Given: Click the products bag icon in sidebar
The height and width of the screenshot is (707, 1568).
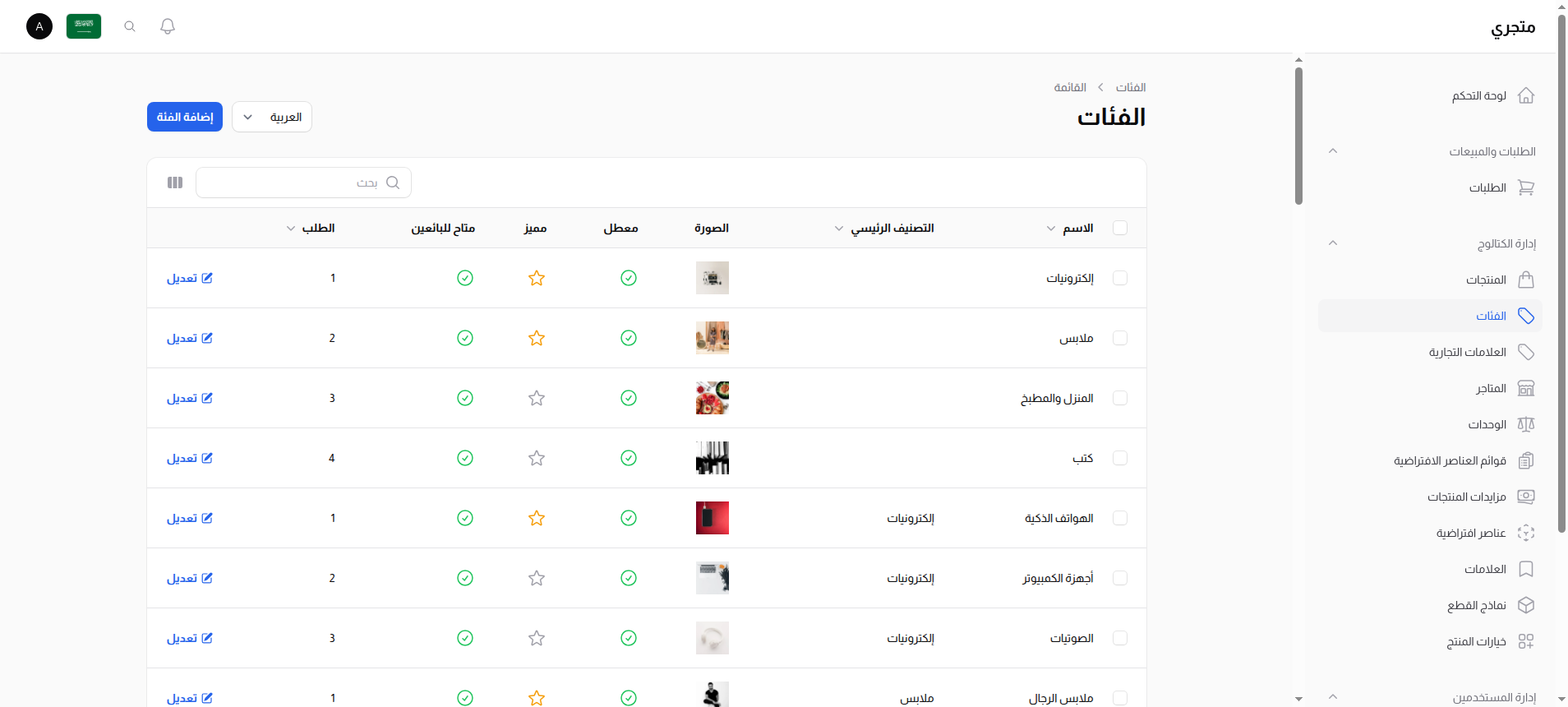Looking at the screenshot, I should tap(1526, 280).
